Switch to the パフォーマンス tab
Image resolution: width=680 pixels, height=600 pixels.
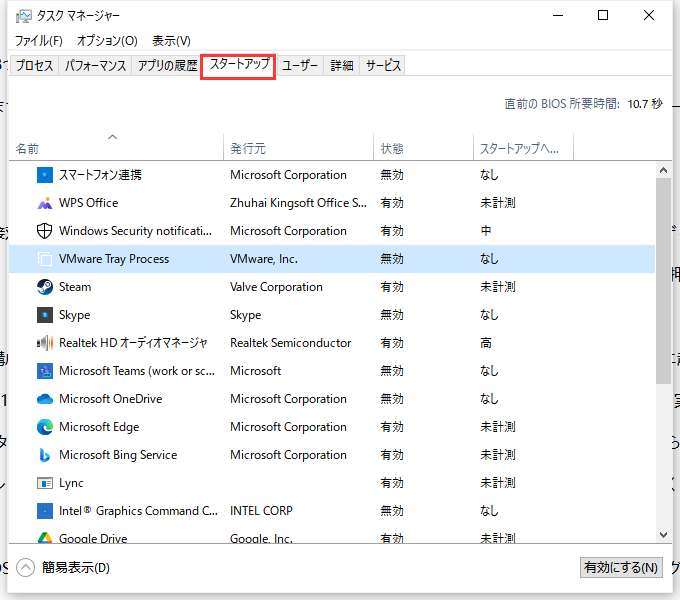pyautogui.click(x=95, y=65)
